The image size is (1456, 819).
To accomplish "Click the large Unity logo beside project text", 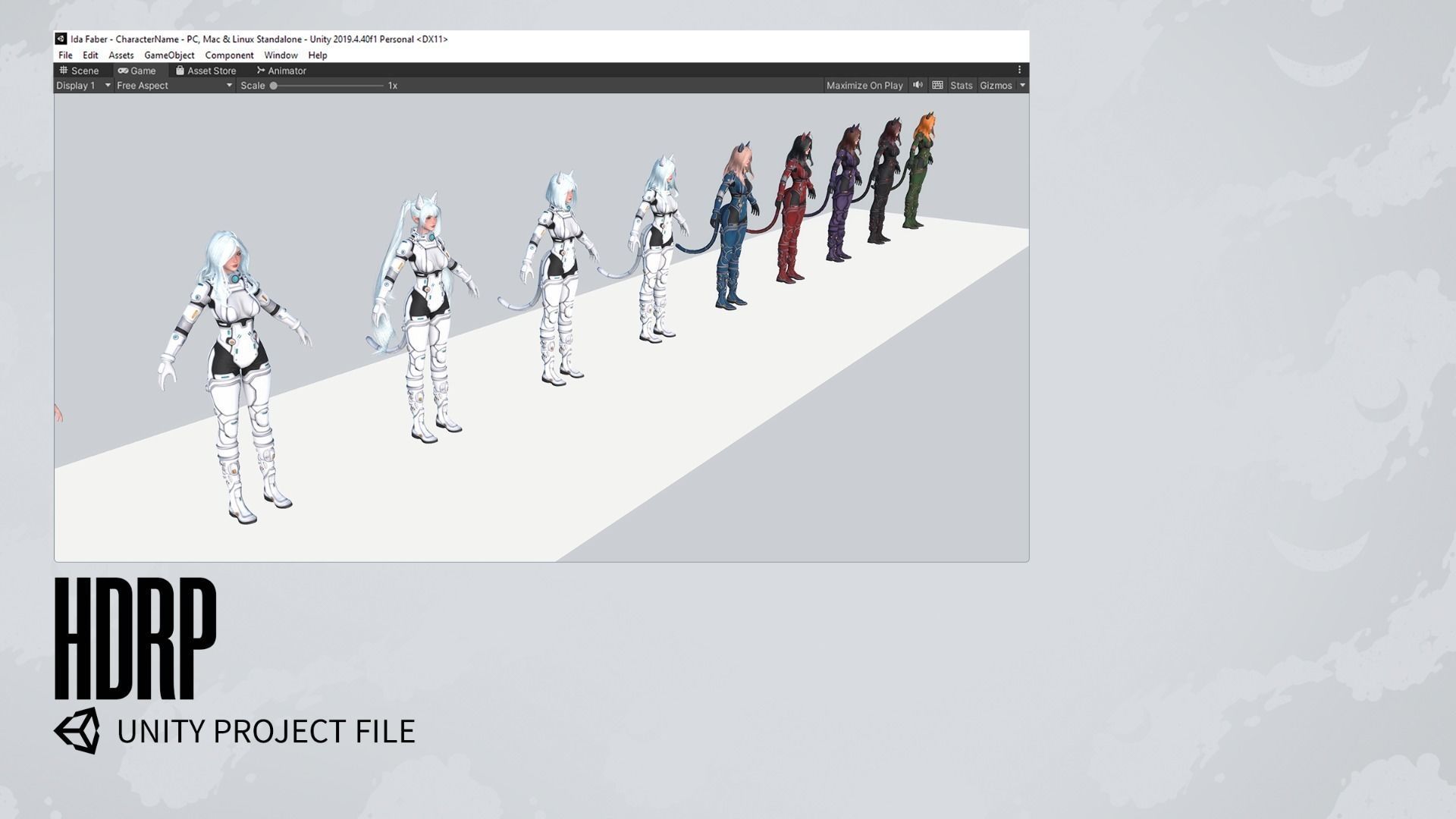I will point(77,730).
